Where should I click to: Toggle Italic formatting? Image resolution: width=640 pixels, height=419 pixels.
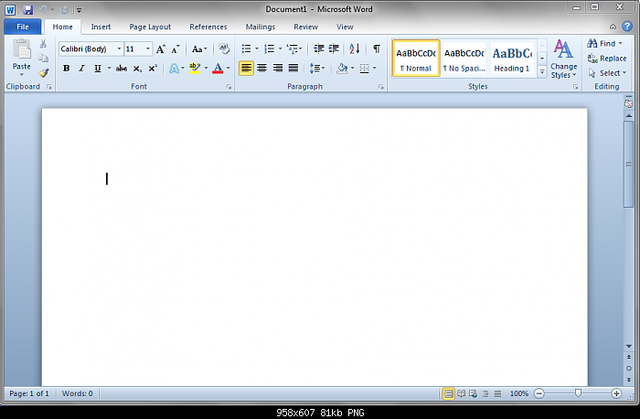point(82,68)
